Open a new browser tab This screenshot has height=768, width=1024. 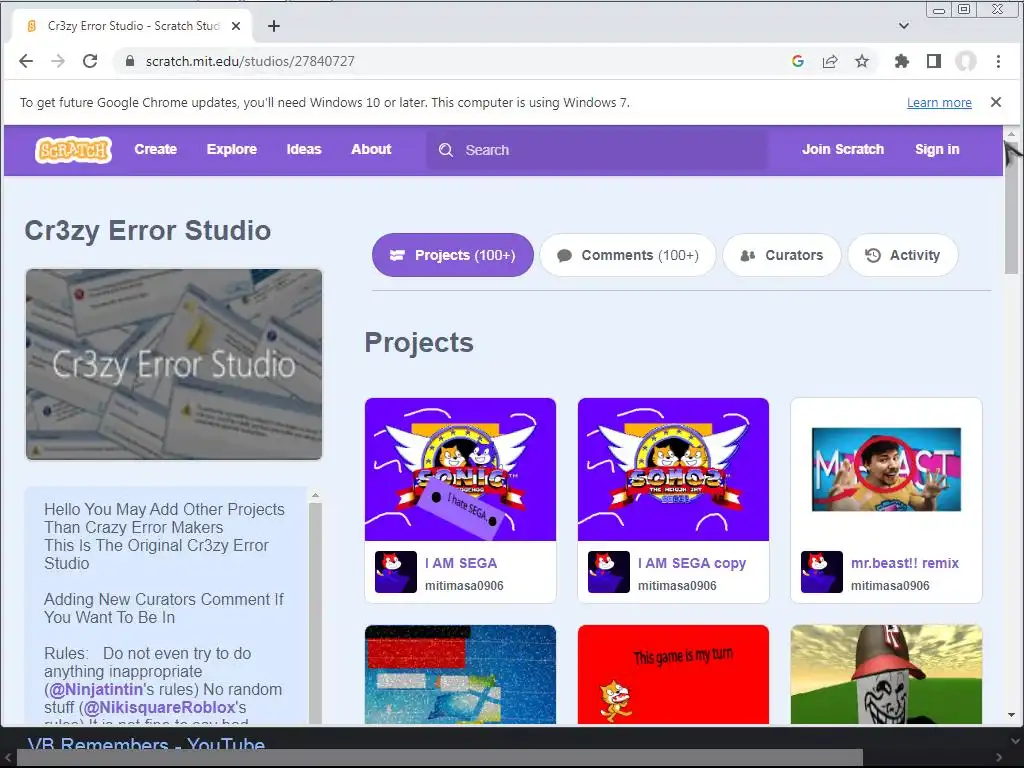click(274, 26)
